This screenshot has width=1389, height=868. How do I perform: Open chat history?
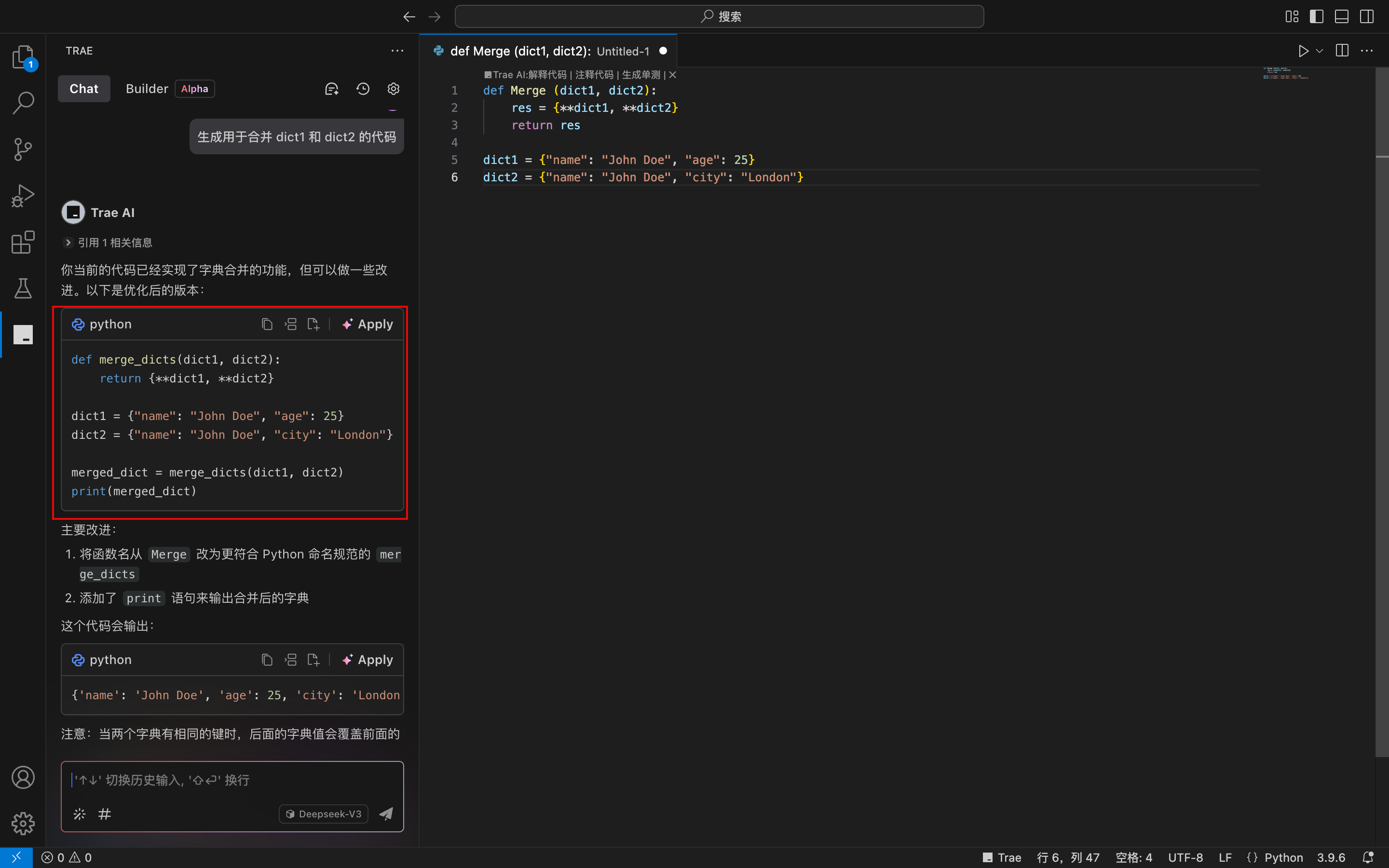pyautogui.click(x=363, y=89)
